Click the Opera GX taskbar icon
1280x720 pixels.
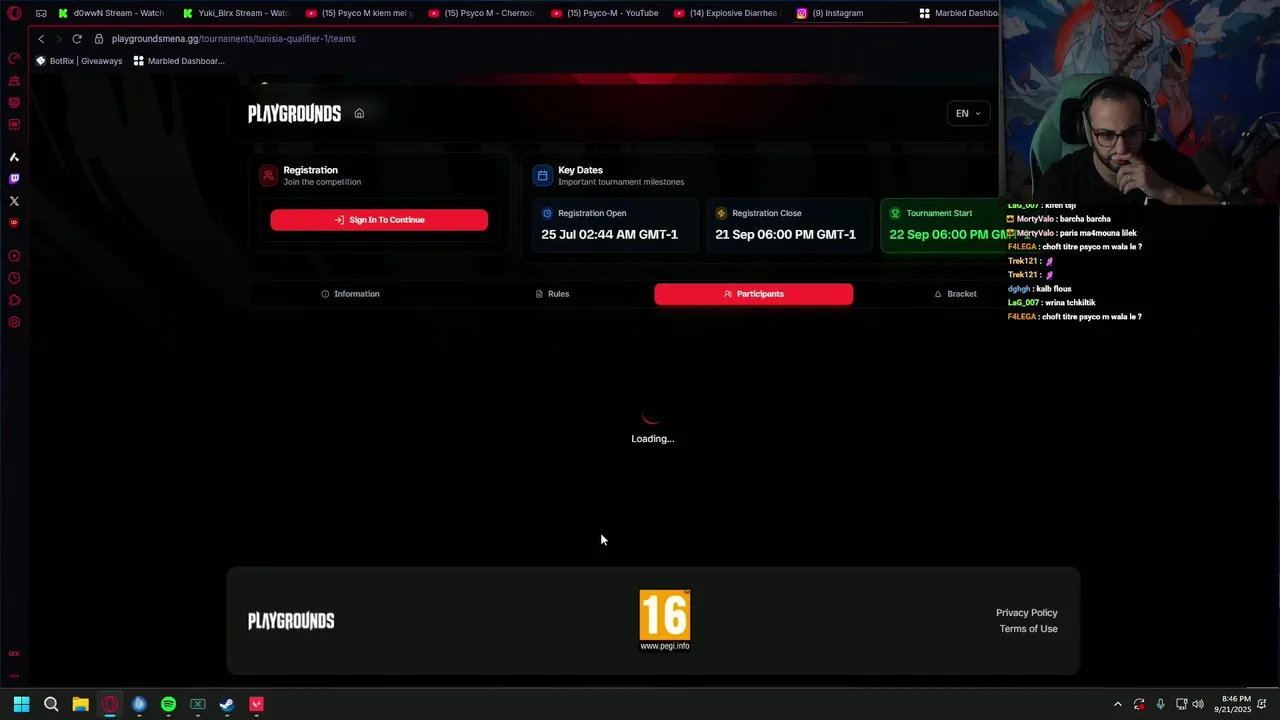tap(110, 704)
